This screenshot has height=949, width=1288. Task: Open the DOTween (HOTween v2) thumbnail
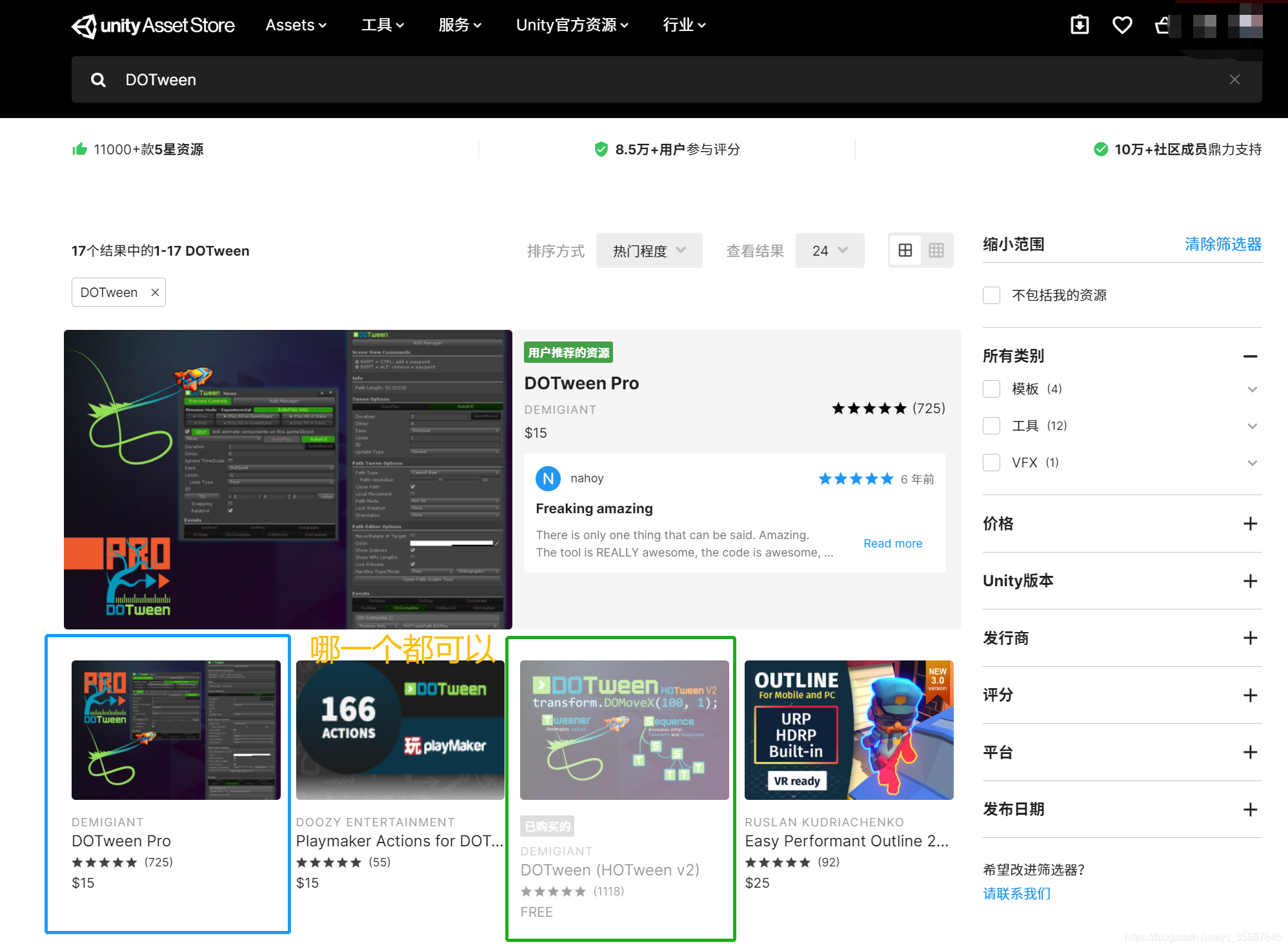click(x=624, y=730)
